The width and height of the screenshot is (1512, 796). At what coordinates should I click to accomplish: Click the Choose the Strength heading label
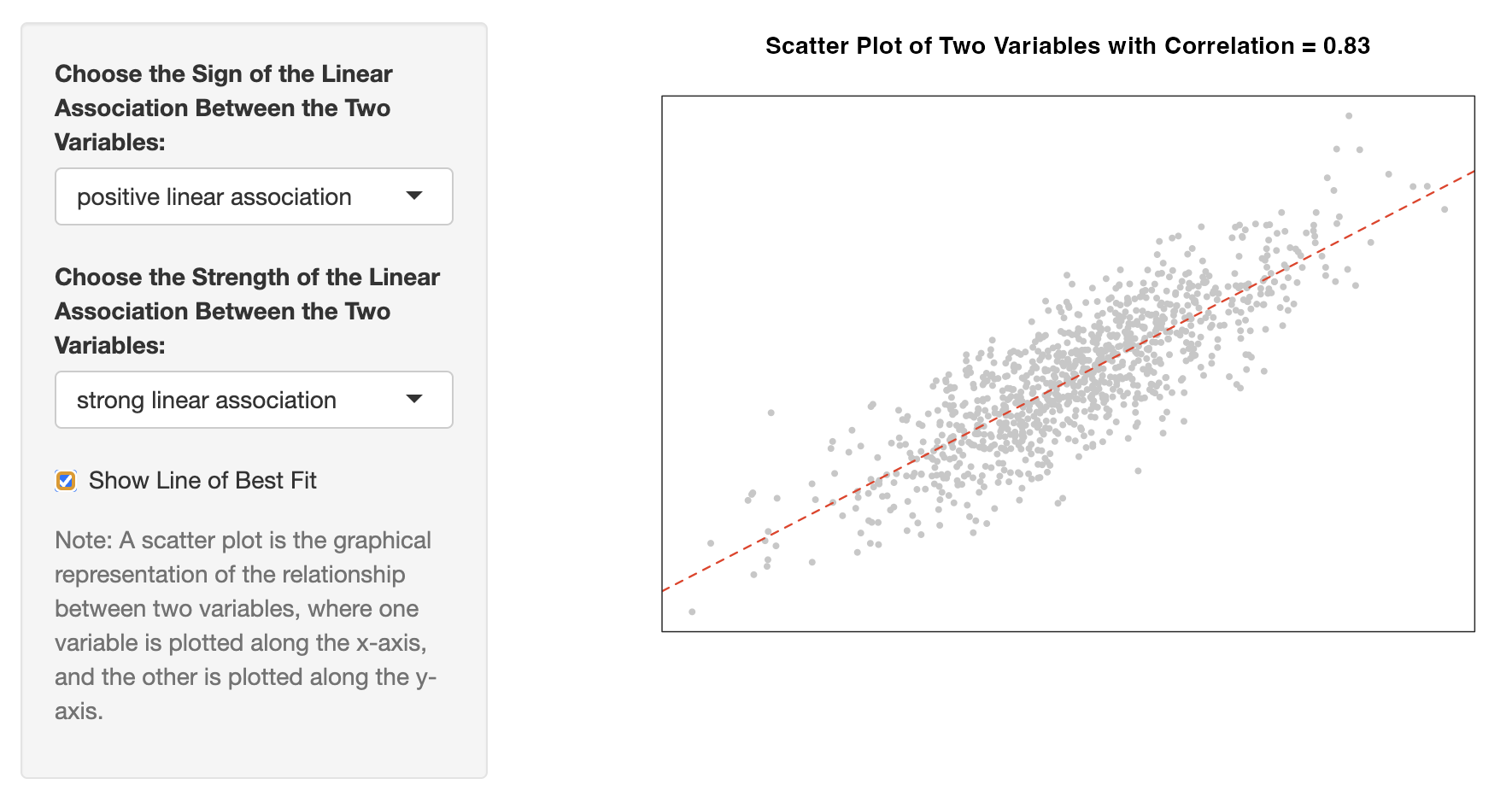pos(247,278)
